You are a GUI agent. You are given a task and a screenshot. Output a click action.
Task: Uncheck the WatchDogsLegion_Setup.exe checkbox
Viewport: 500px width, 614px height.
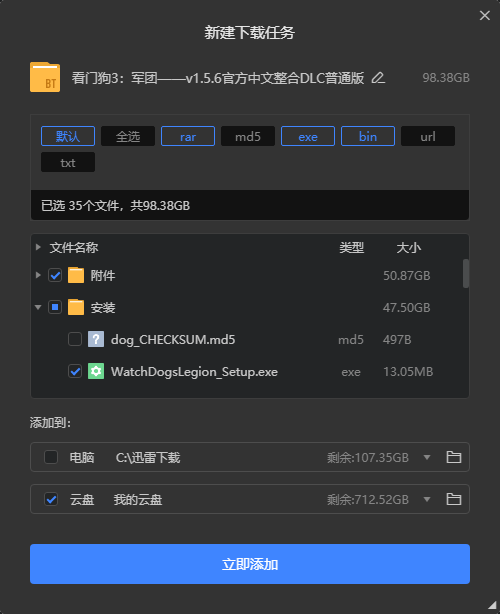(x=75, y=371)
